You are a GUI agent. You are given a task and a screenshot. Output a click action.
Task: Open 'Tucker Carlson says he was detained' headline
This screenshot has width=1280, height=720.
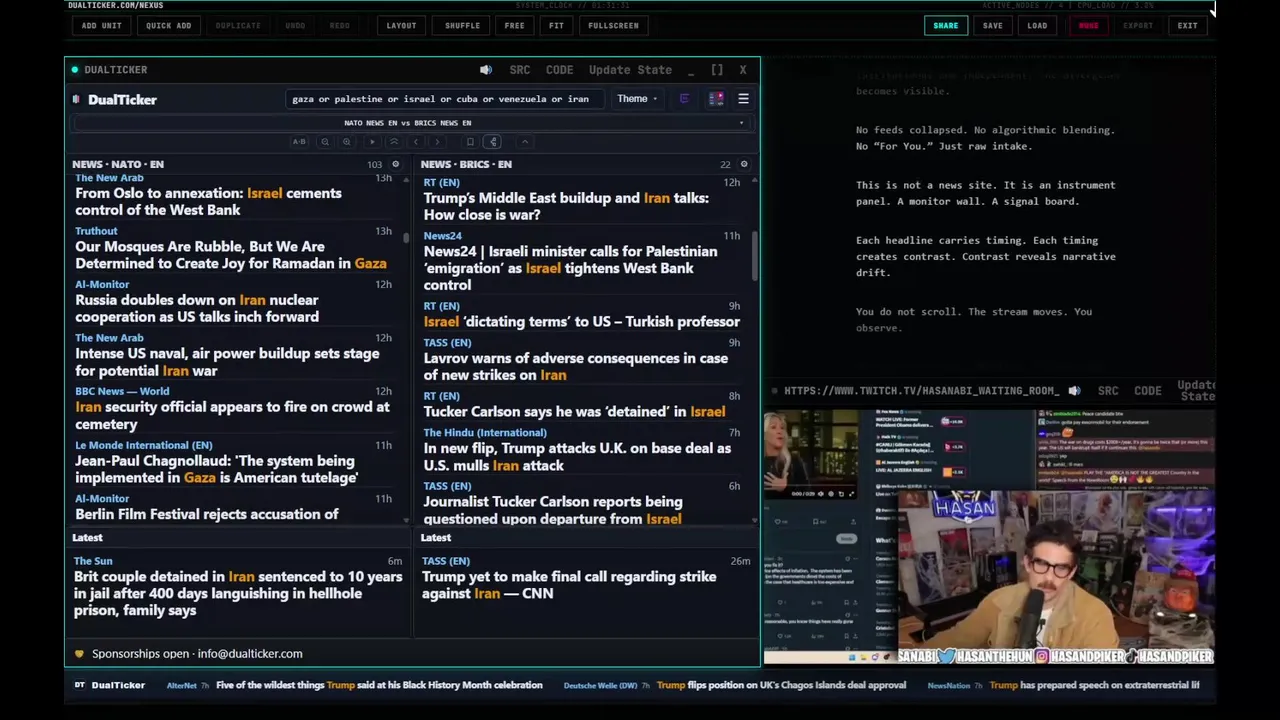tap(574, 412)
